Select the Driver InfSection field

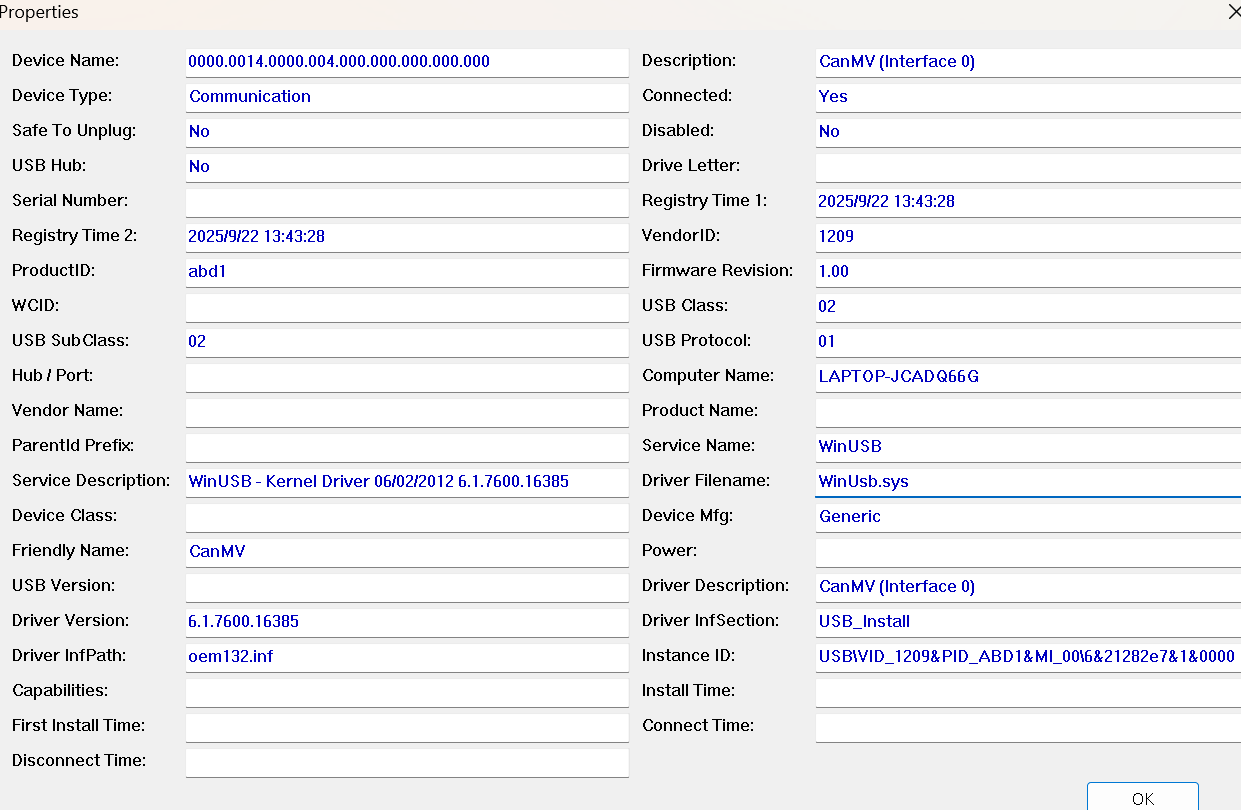[x=1027, y=622]
